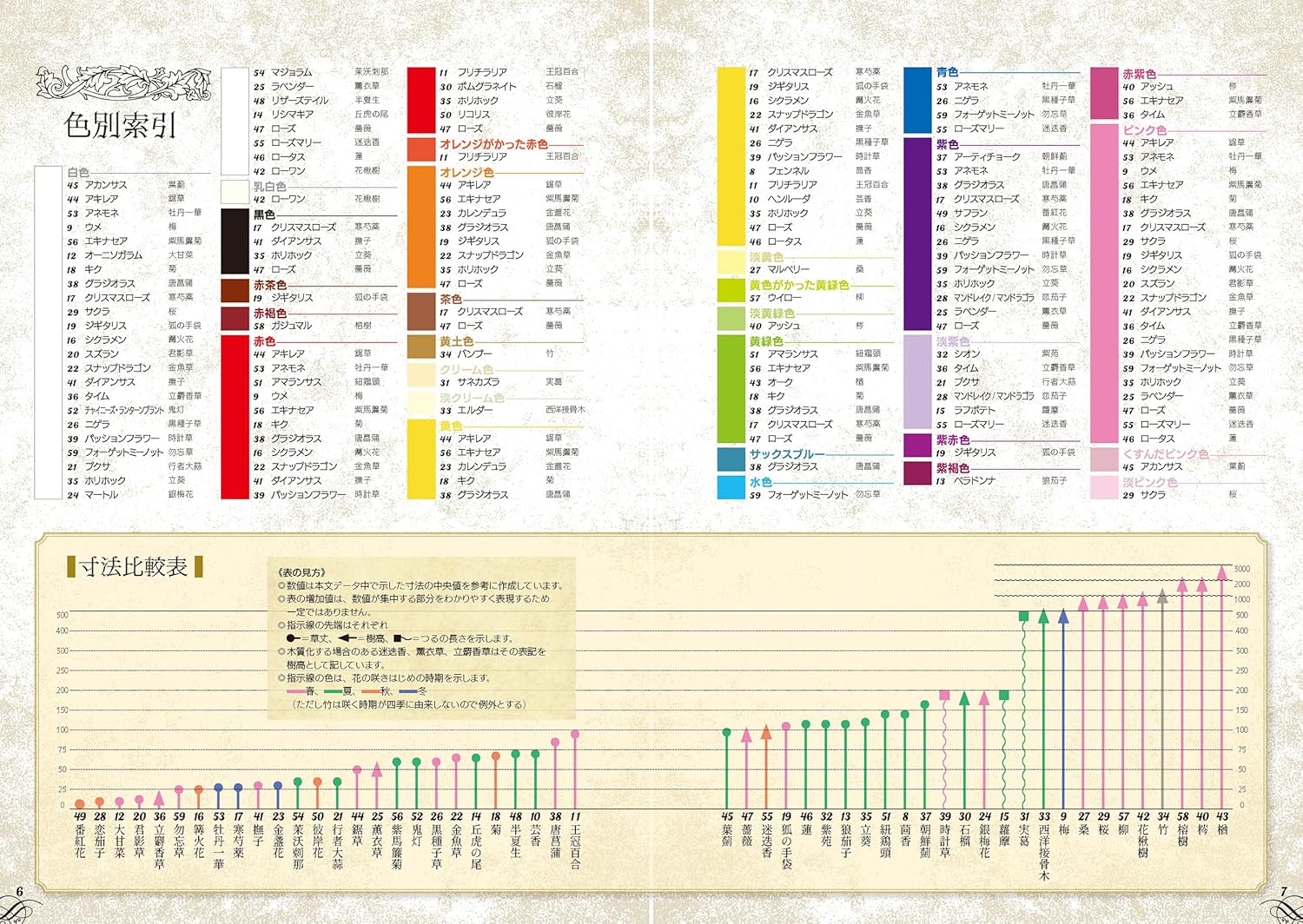The width and height of the screenshot is (1303, 924).
Task: Click the pink circle marker above 王冠百合 (11)
Action: point(575,735)
